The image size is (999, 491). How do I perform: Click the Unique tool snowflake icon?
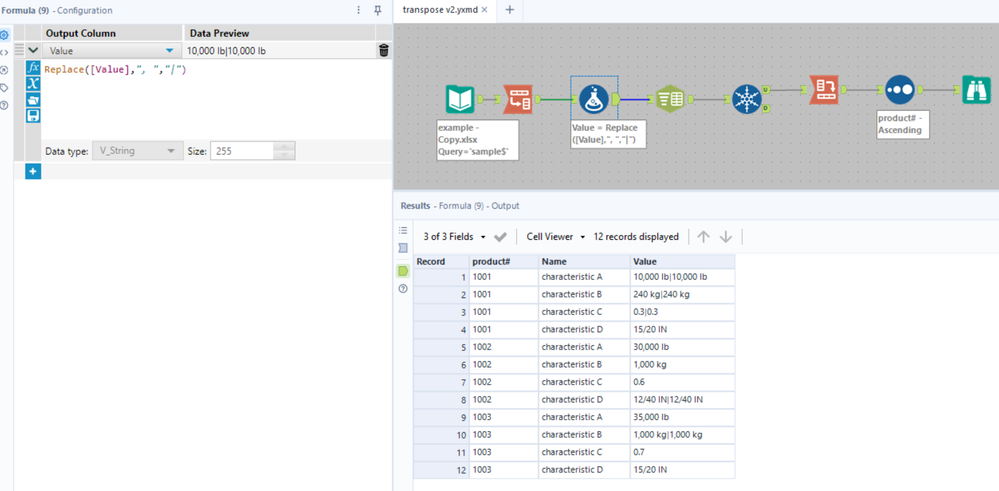coord(747,99)
